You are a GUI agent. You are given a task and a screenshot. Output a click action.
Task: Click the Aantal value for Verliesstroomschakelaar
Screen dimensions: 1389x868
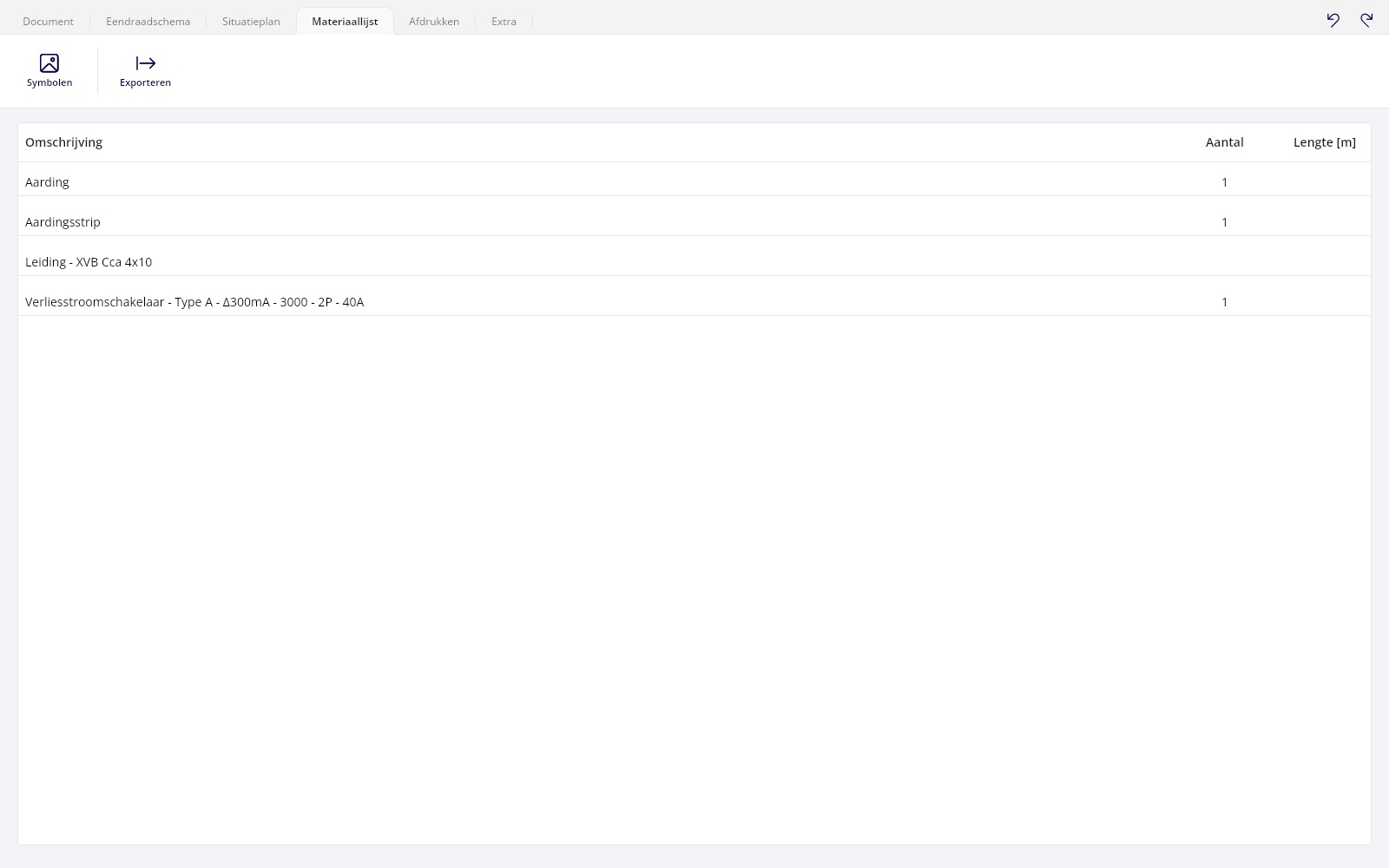(1225, 302)
